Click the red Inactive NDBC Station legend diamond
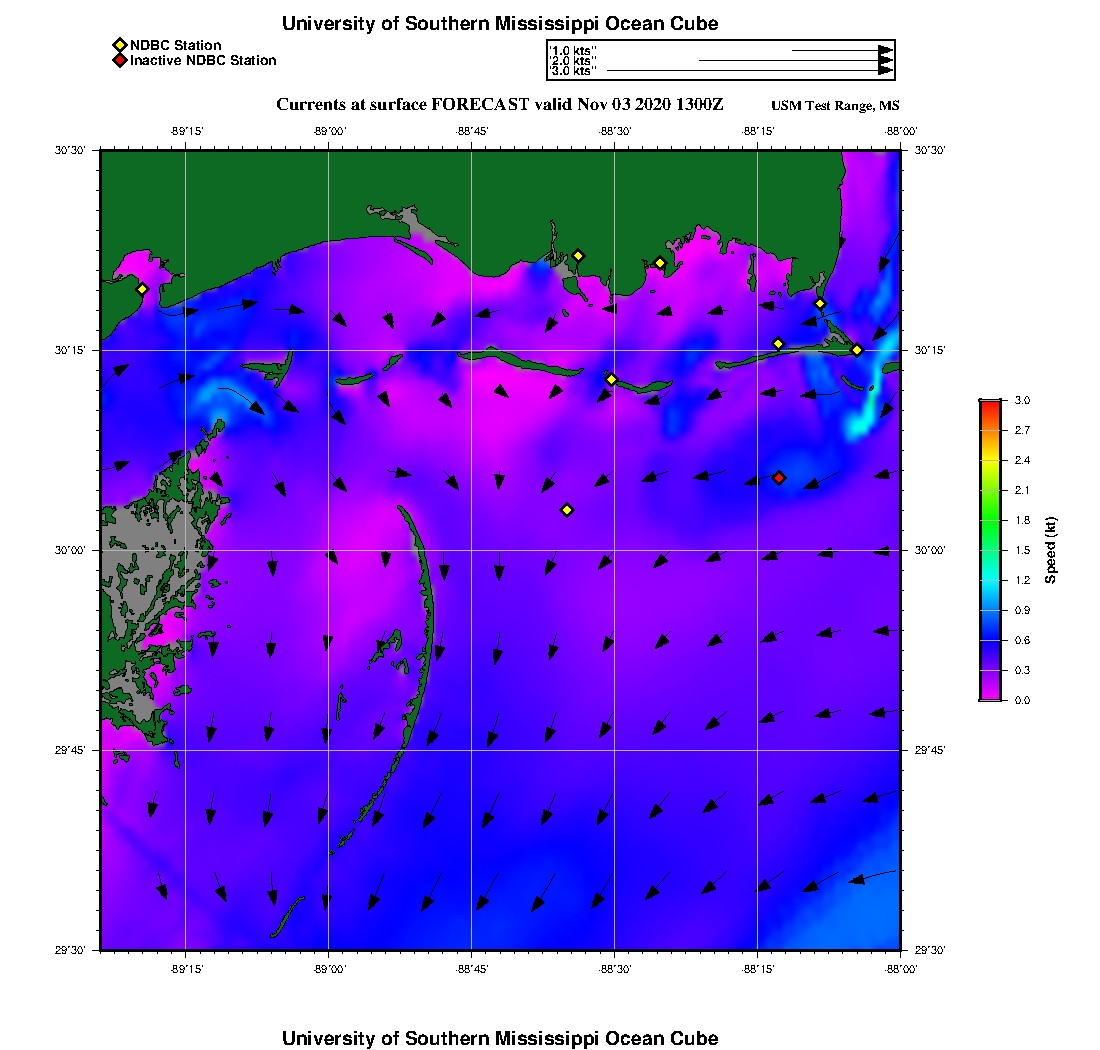Screen dimensions: 1100x1050 pyautogui.click(x=120, y=60)
